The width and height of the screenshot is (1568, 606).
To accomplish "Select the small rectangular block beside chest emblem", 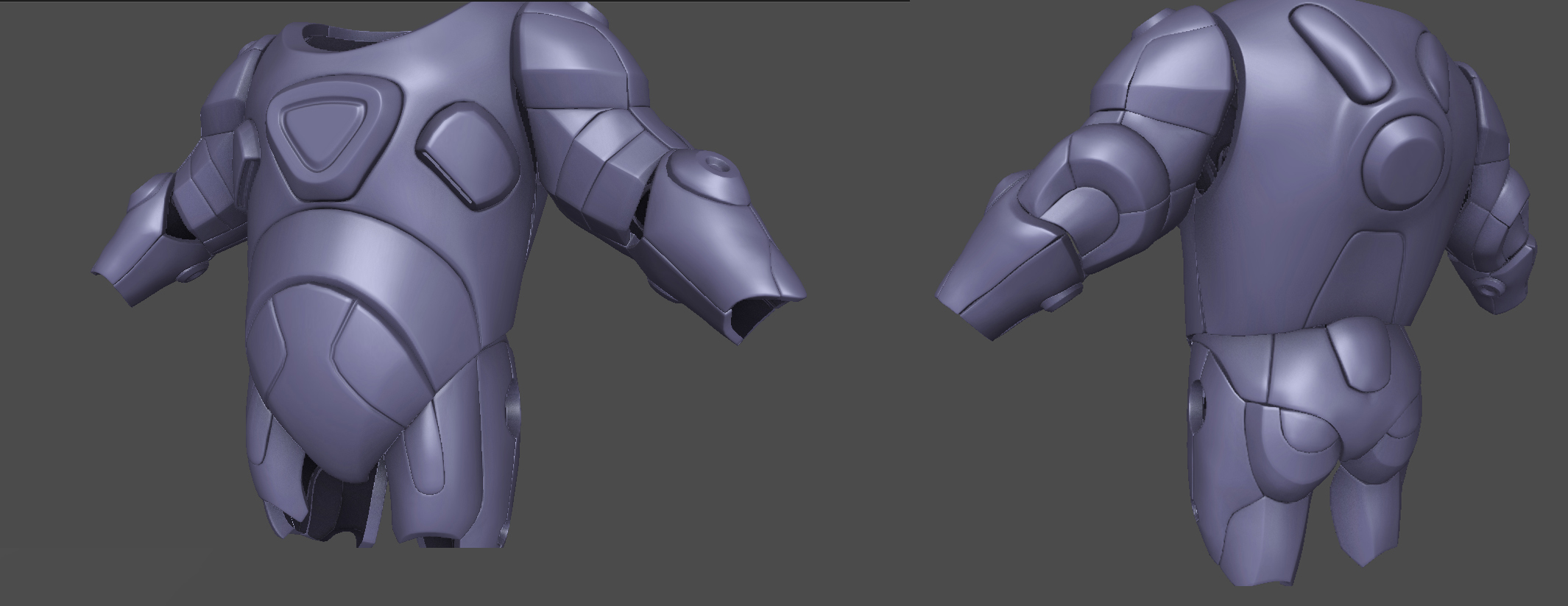I will (x=246, y=149).
